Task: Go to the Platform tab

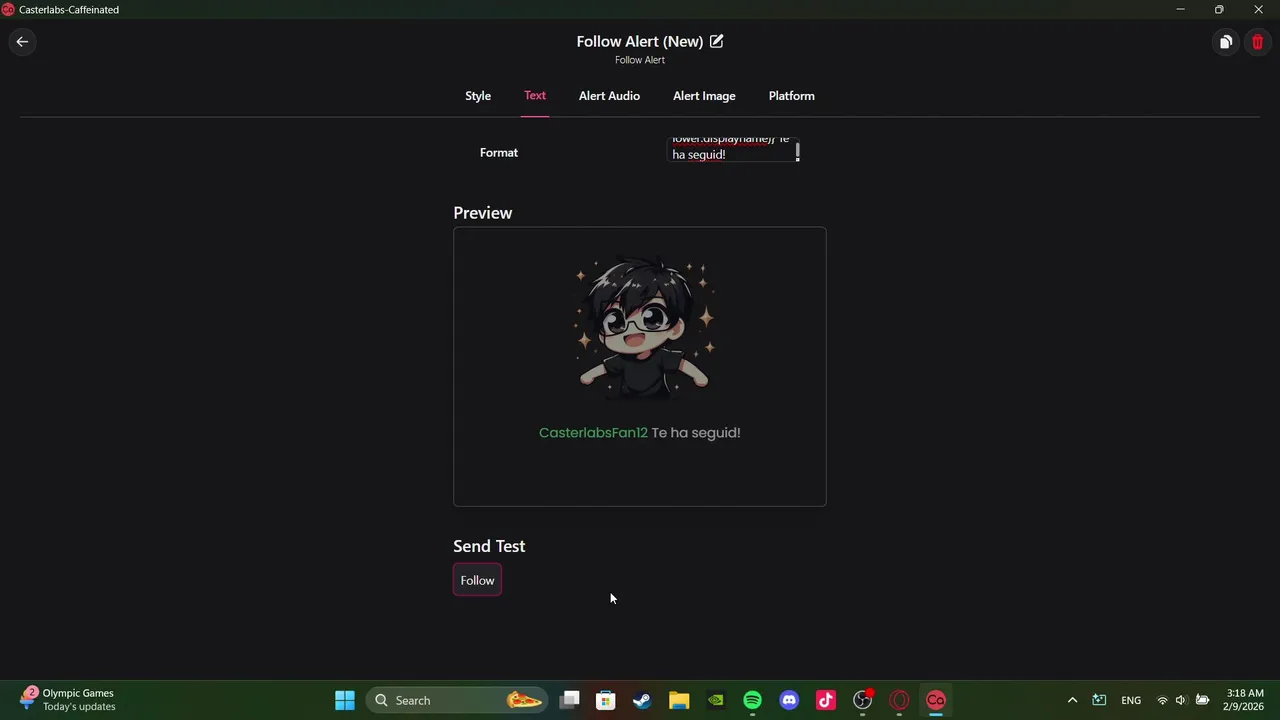Action: click(791, 96)
